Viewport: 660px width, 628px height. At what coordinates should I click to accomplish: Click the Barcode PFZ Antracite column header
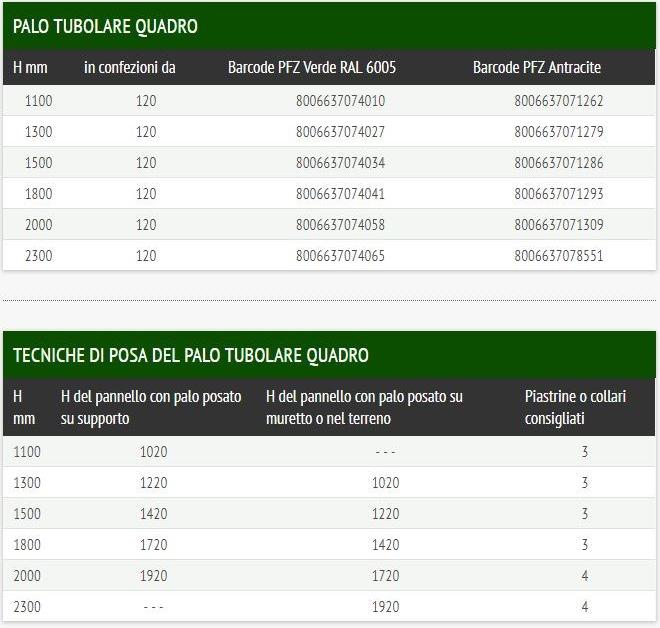(536, 68)
